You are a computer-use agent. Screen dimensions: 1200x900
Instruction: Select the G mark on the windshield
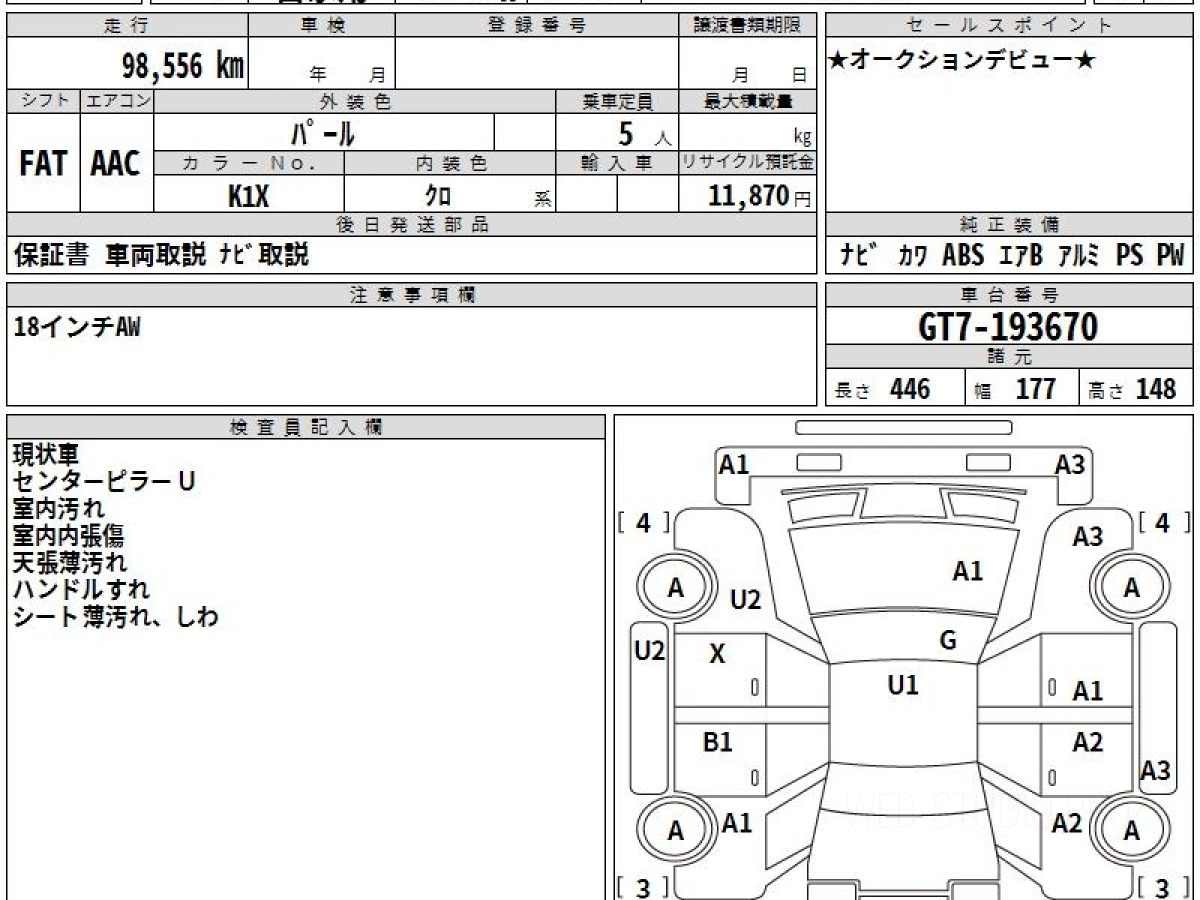pyautogui.click(x=948, y=641)
